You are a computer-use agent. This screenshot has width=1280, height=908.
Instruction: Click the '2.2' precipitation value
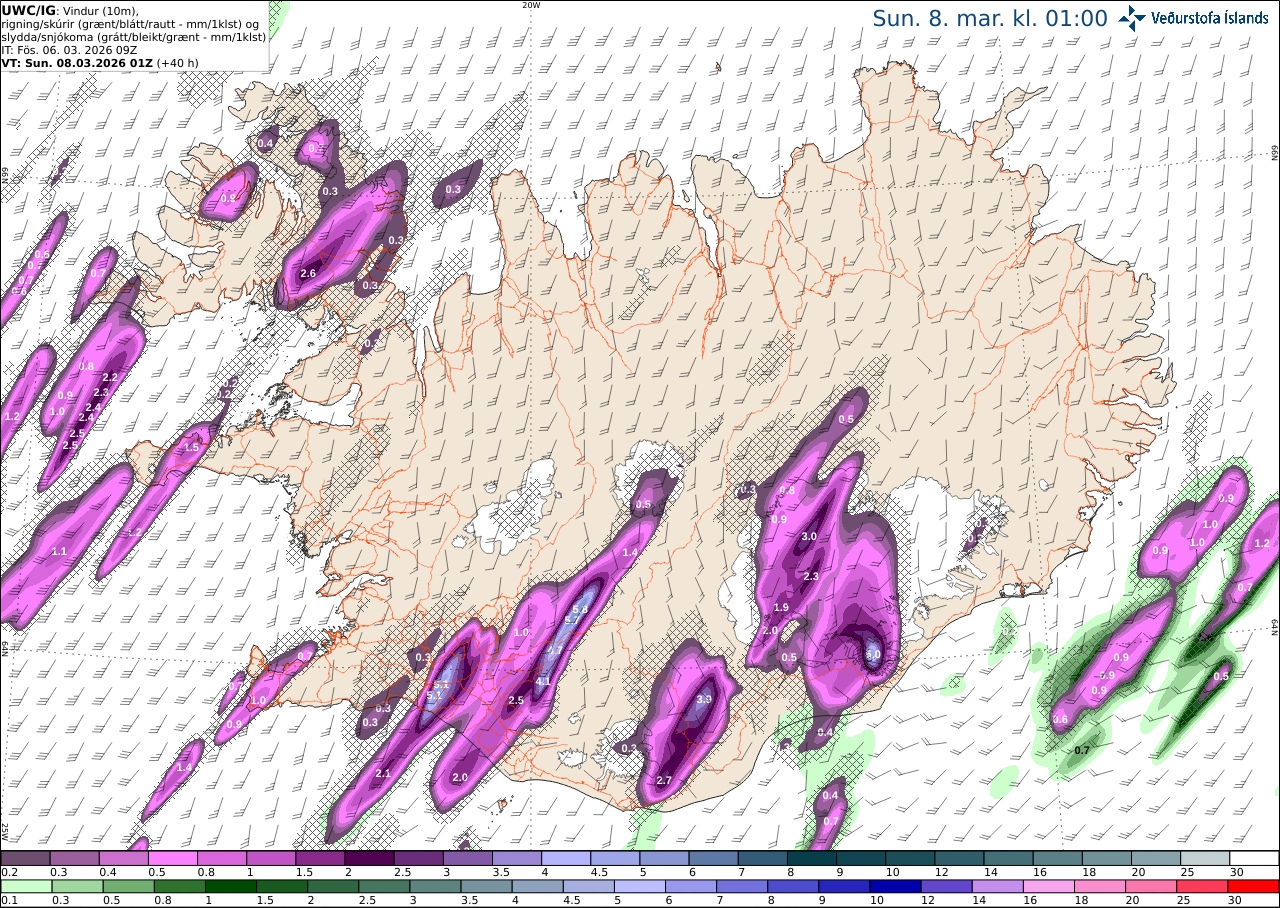110,377
